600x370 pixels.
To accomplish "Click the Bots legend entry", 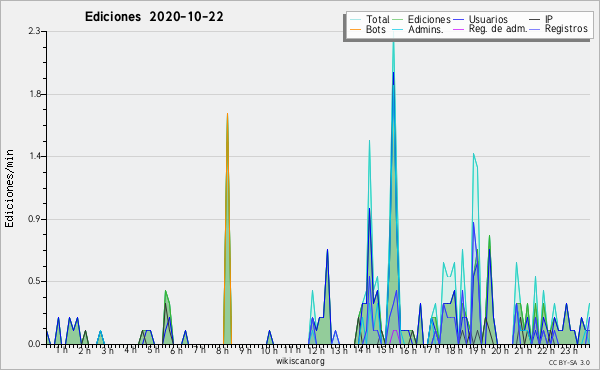I will (x=368, y=29).
